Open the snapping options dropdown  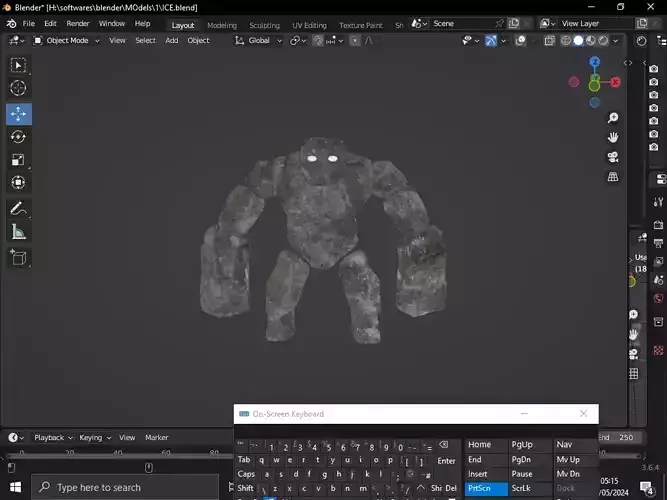335,40
